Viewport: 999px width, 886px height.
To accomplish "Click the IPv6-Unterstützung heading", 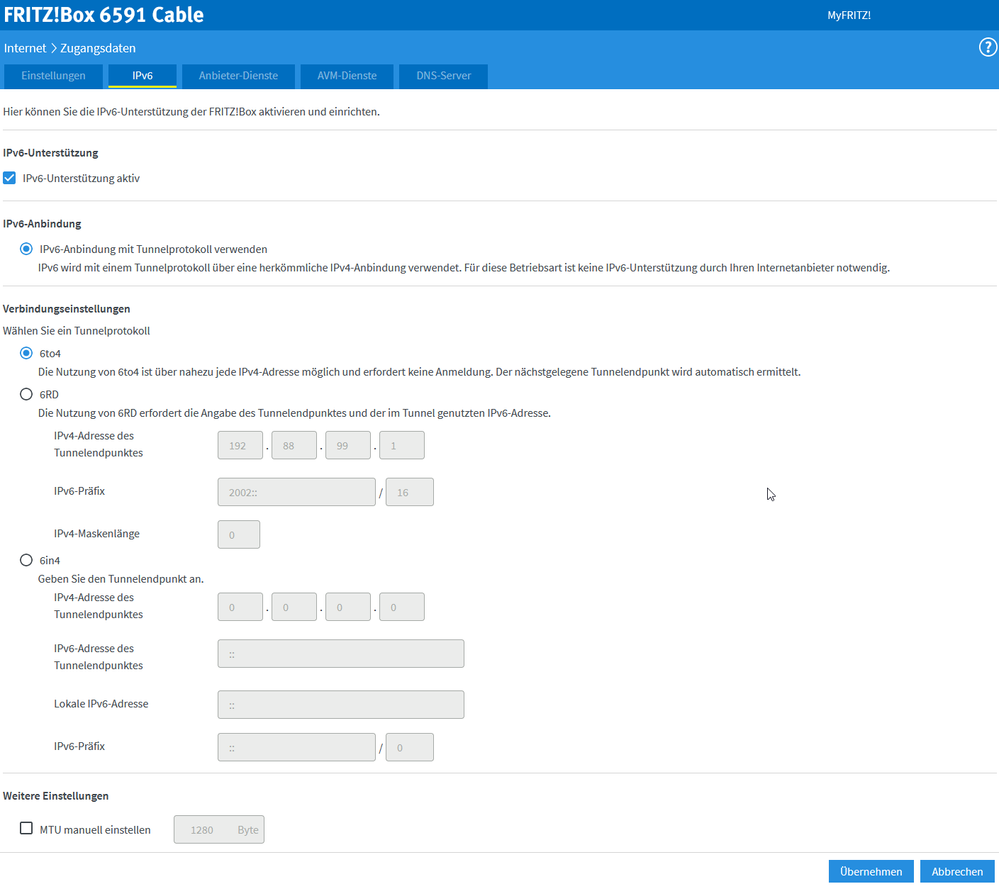I will tap(50, 153).
